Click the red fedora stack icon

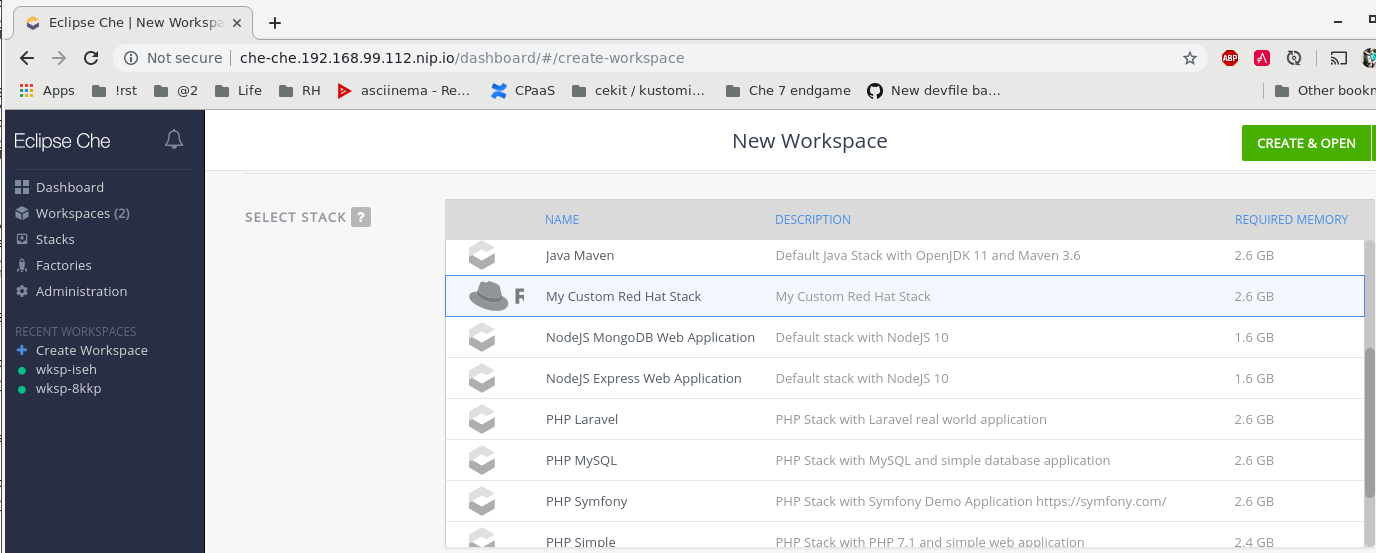tap(490, 296)
